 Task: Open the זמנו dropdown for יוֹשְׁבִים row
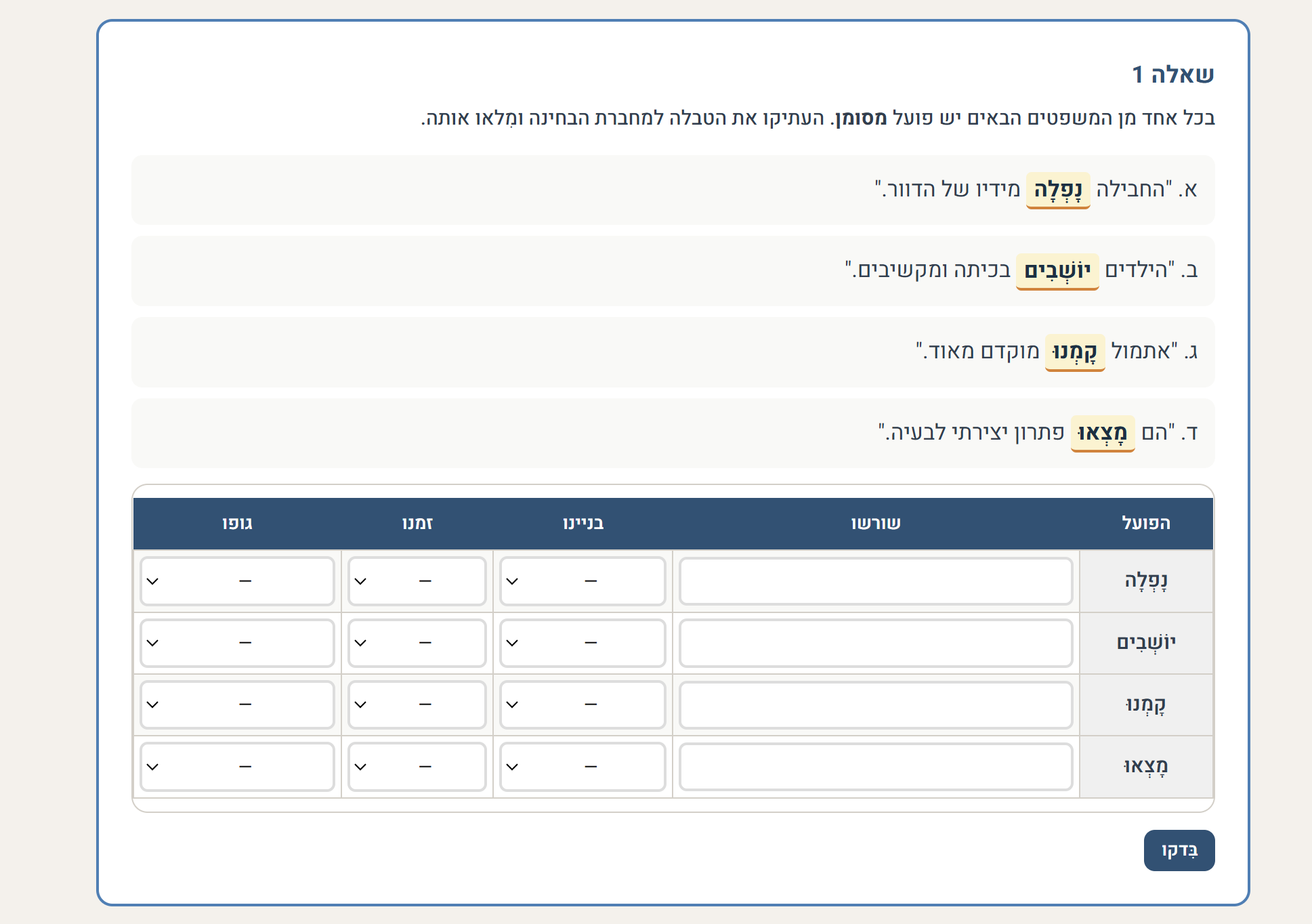coord(417,643)
